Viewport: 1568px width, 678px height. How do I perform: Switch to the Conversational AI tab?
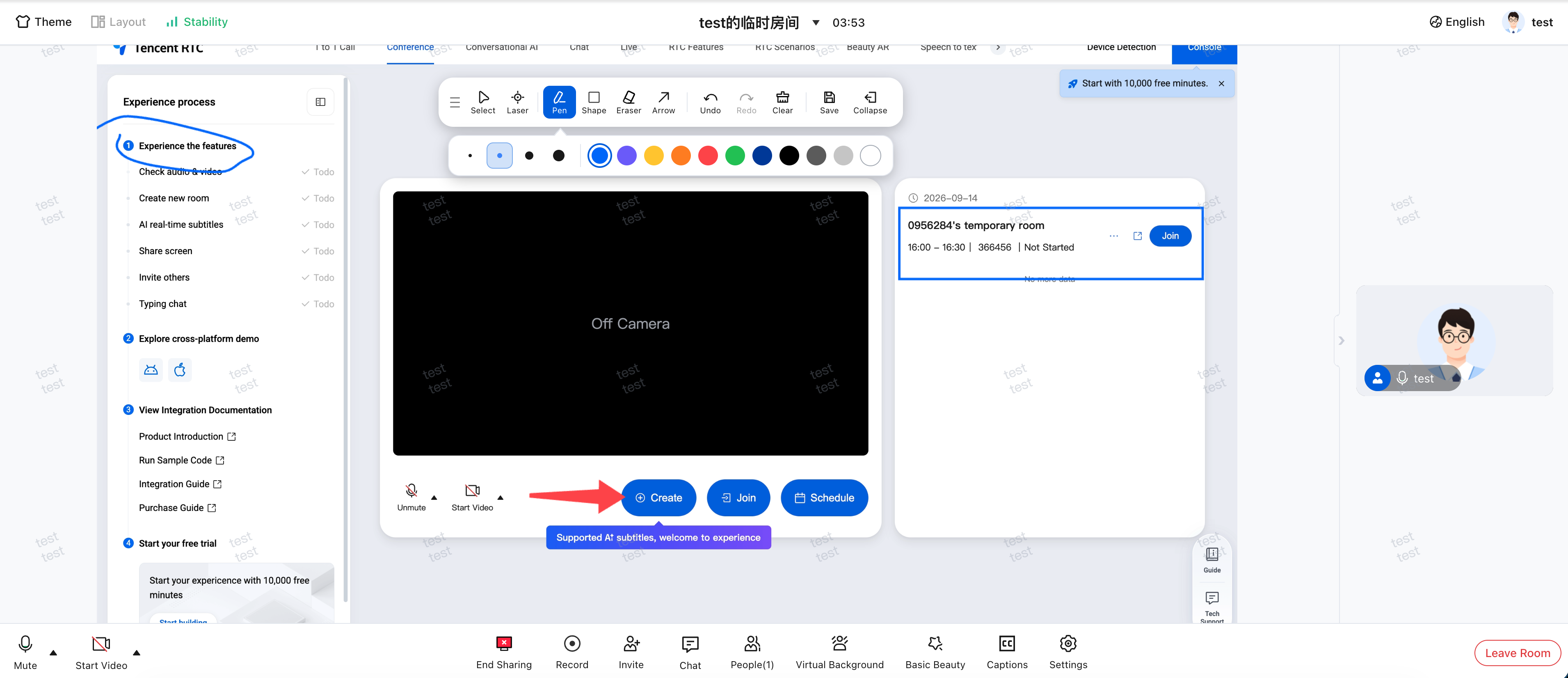[502, 48]
